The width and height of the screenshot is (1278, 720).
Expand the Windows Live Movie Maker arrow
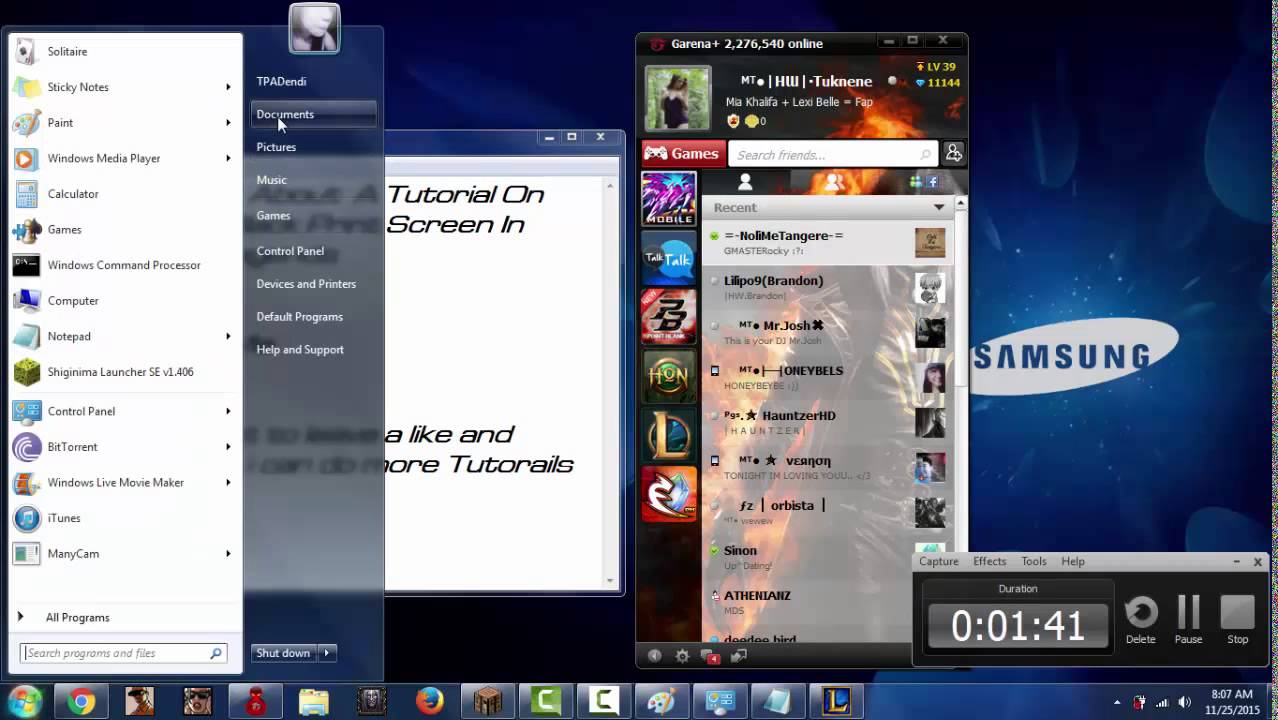click(228, 482)
